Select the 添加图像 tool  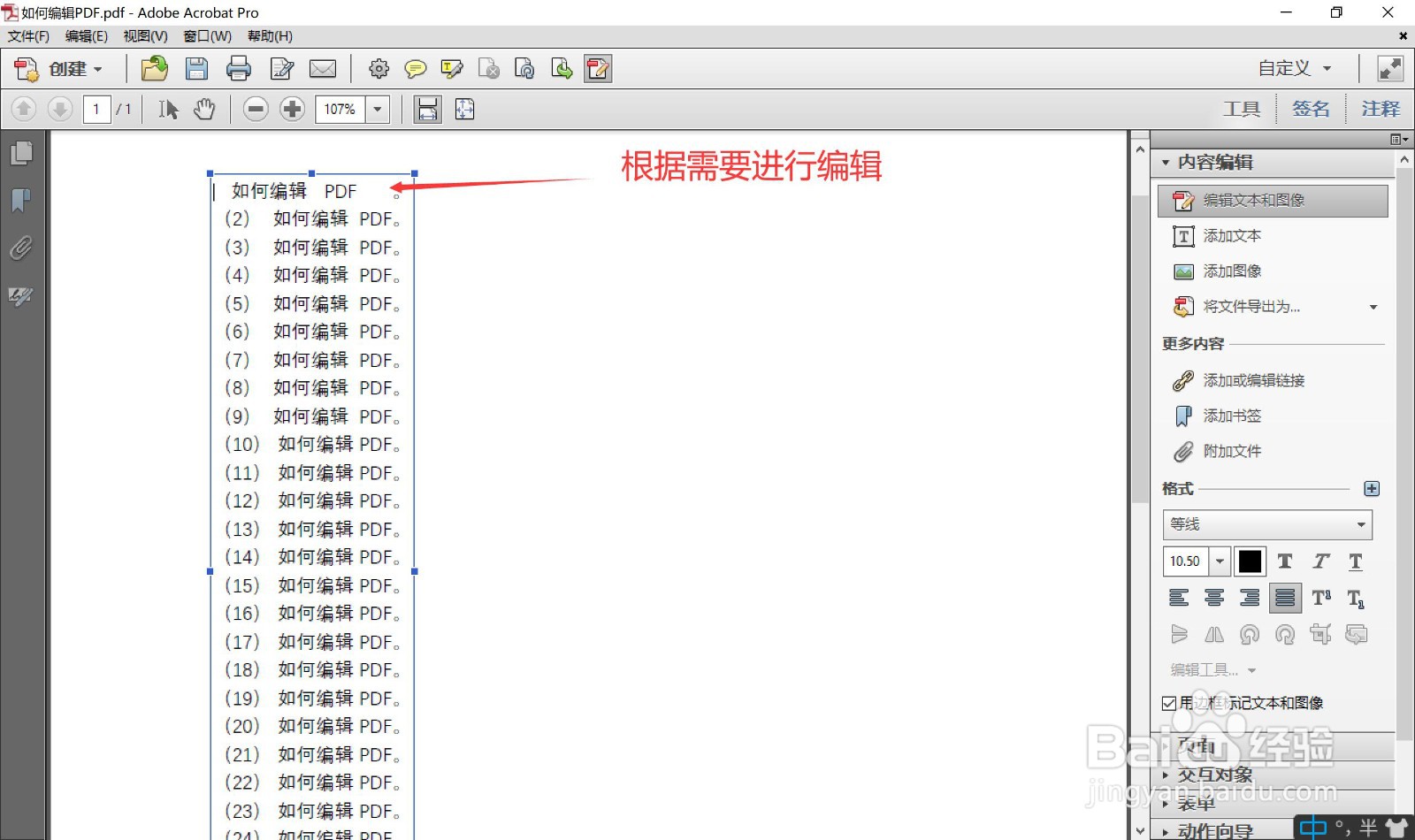pos(1231,271)
